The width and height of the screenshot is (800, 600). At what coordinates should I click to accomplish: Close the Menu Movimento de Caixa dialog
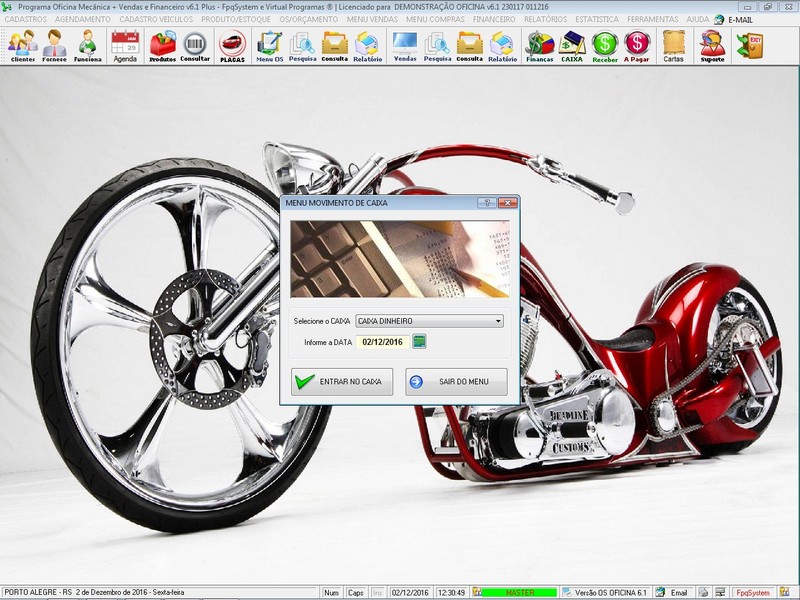tap(508, 203)
